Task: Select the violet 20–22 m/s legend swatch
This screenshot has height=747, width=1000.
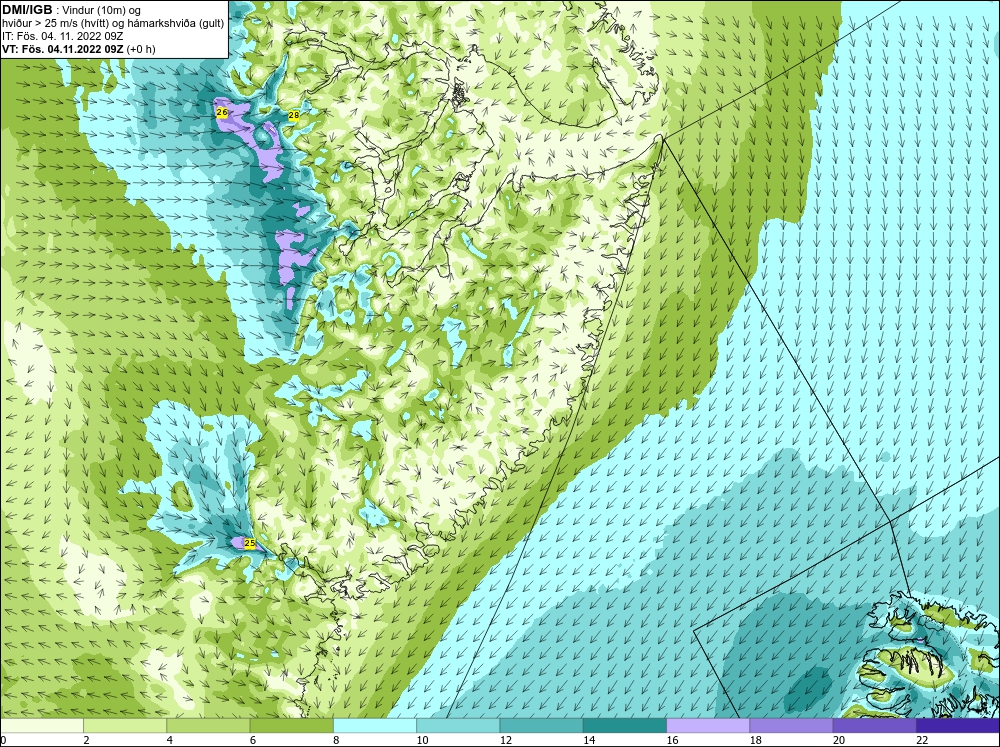Action: click(x=874, y=726)
